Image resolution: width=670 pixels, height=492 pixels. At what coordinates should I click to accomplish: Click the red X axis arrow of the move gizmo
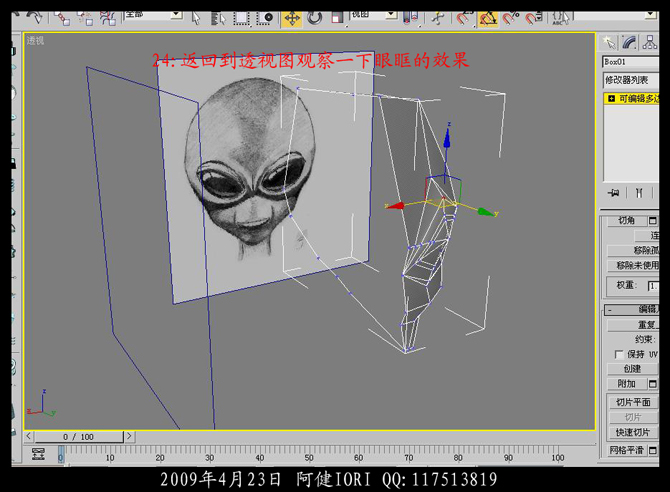pos(394,206)
